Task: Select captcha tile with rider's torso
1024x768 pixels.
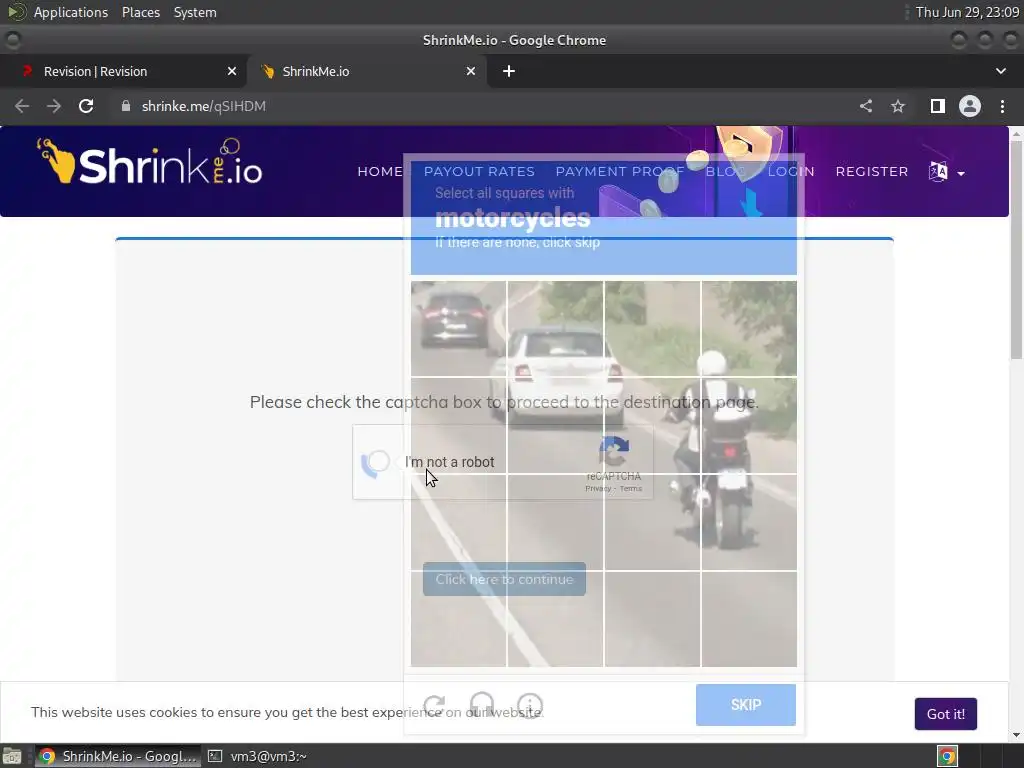Action: 749,426
